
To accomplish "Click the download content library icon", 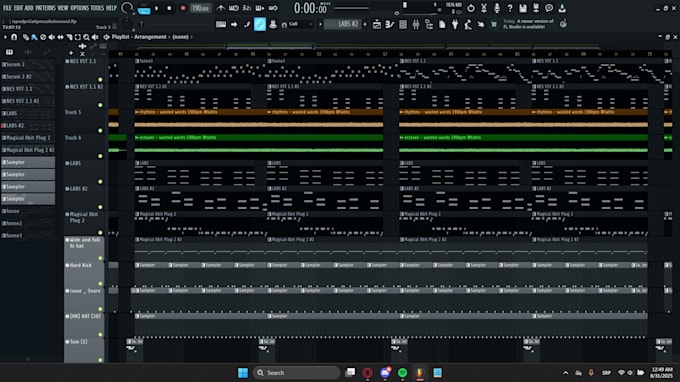I will (x=562, y=8).
